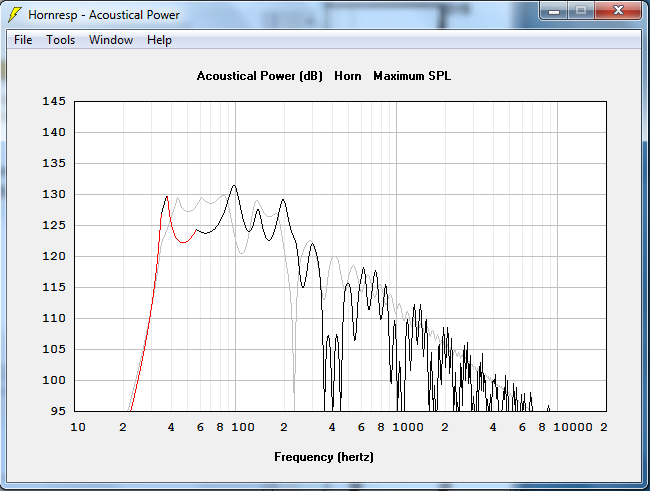This screenshot has height=491, width=650.
Task: Open the Tools menu
Action: click(61, 40)
